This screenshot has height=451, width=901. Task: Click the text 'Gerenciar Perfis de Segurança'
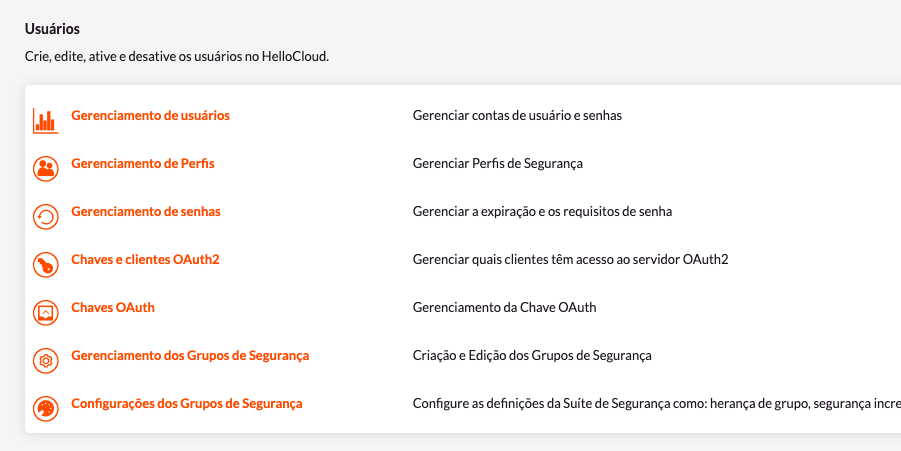point(498,164)
